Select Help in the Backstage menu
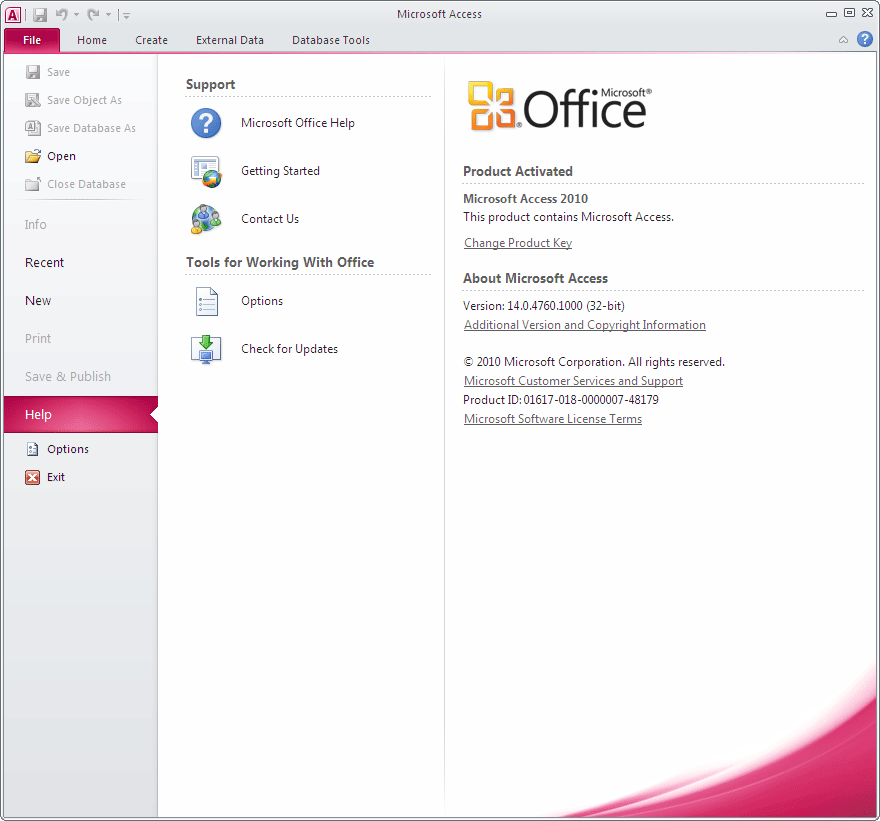Screen dimensions: 880x821 click(81, 415)
